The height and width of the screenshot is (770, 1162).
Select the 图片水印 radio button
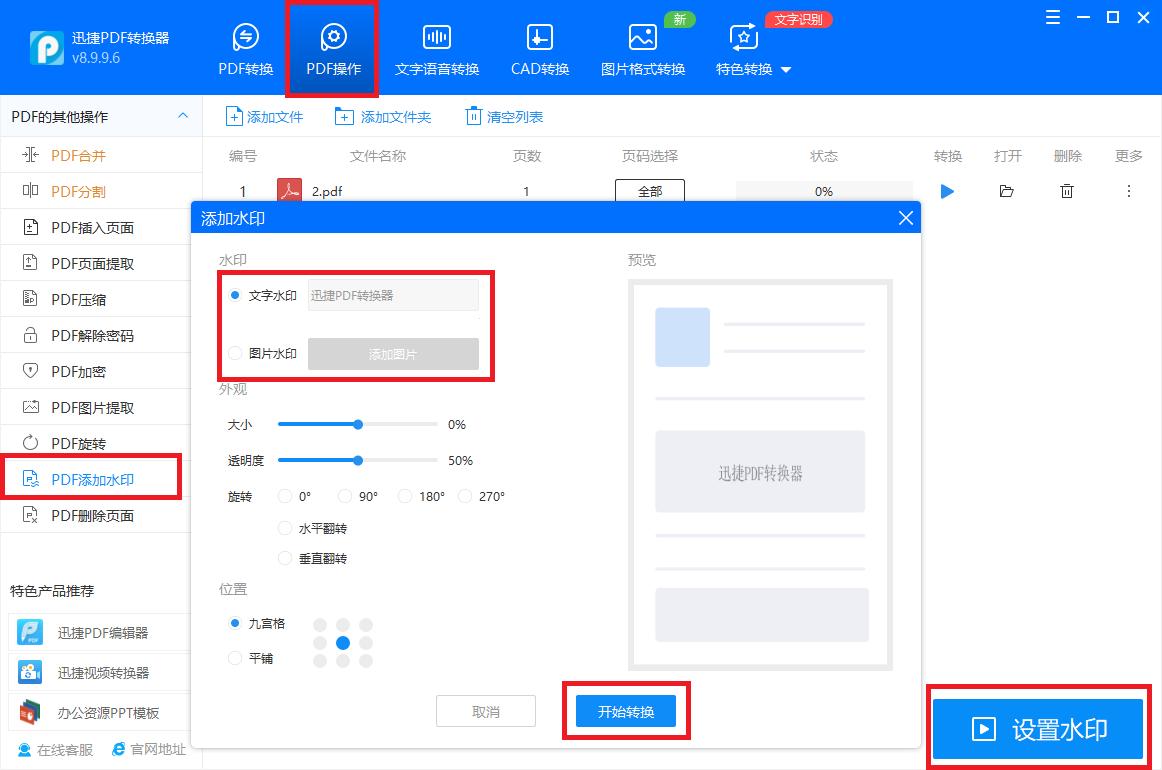[234, 353]
